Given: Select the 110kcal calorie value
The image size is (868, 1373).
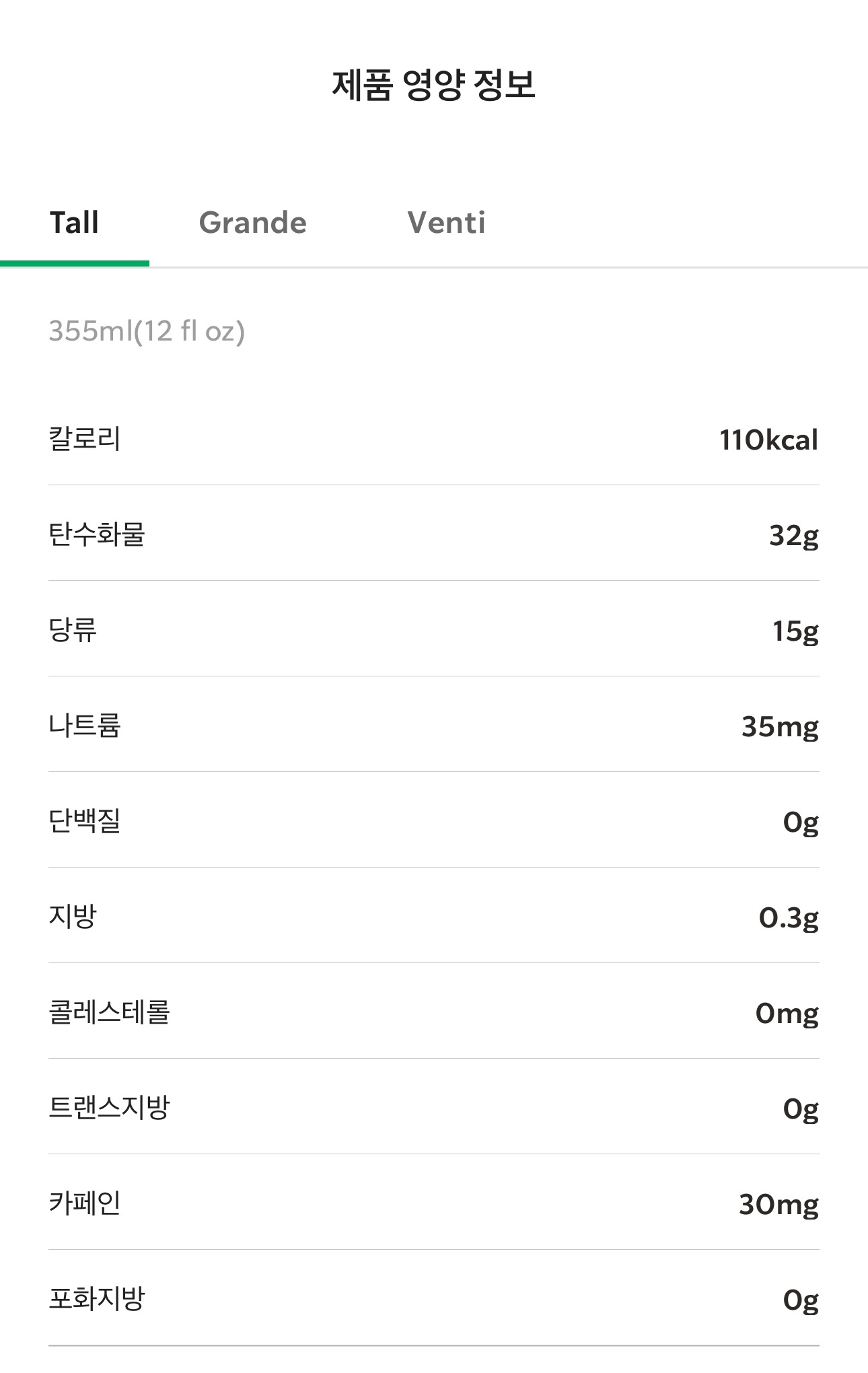Looking at the screenshot, I should [x=768, y=440].
